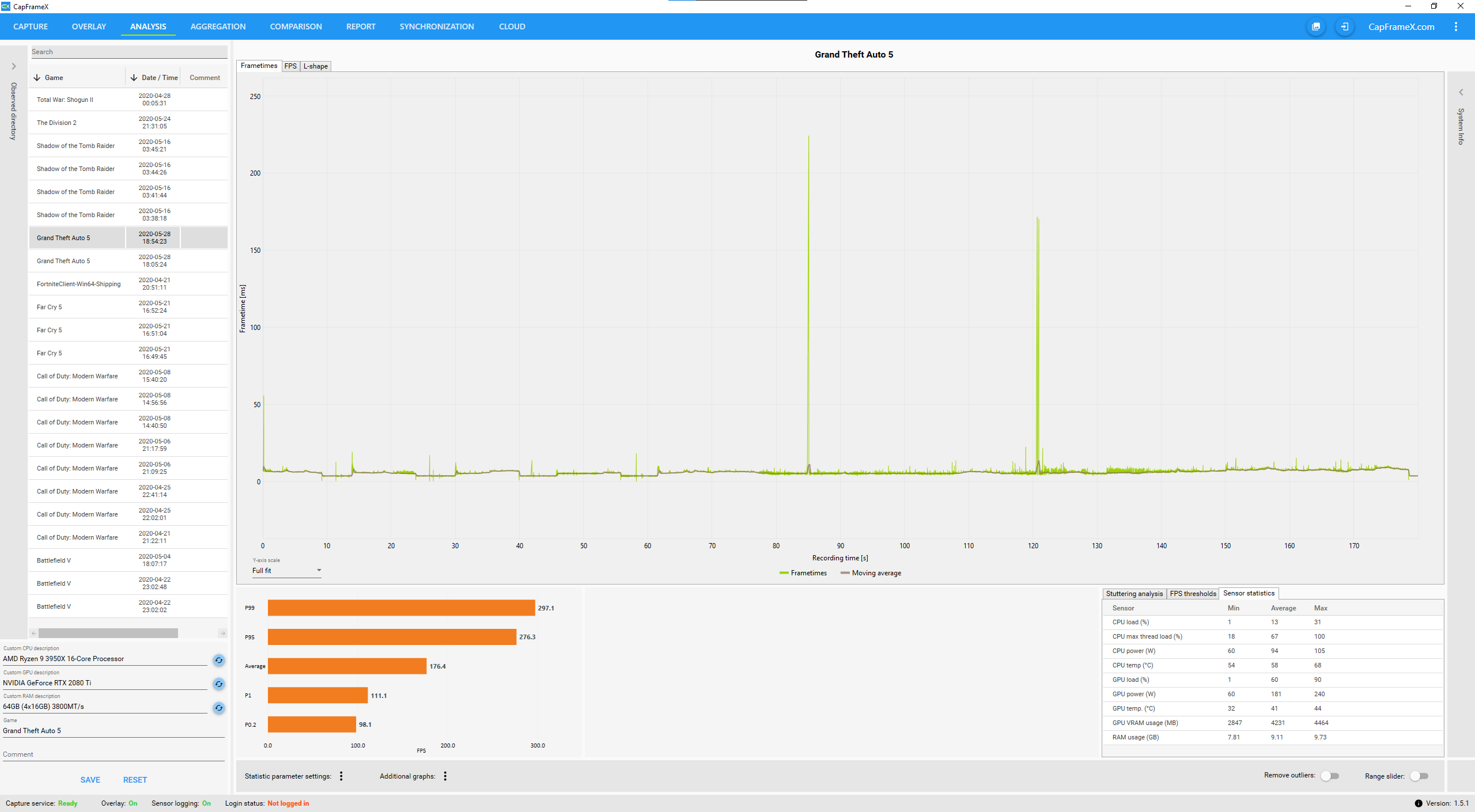Click the login icon beside CapFrameX.com
This screenshot has width=1475, height=812.
tap(1344, 26)
